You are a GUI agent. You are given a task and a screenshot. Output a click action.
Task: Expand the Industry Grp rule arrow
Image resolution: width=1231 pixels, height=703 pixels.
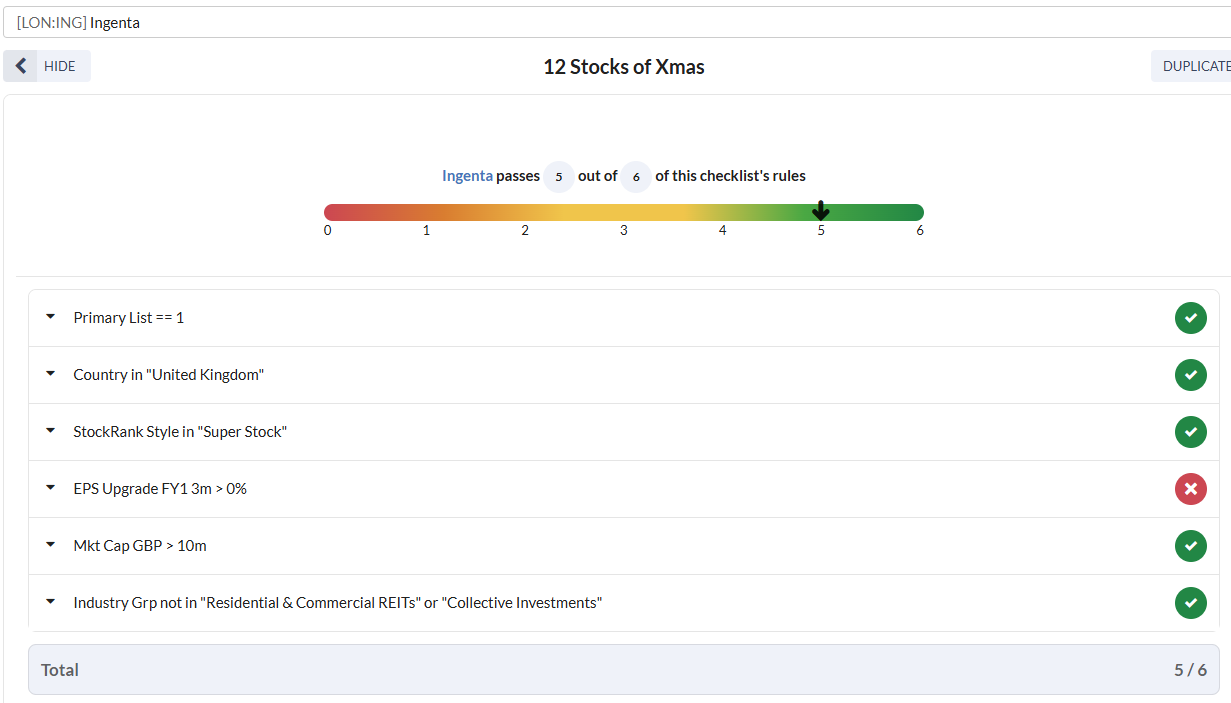coord(51,602)
